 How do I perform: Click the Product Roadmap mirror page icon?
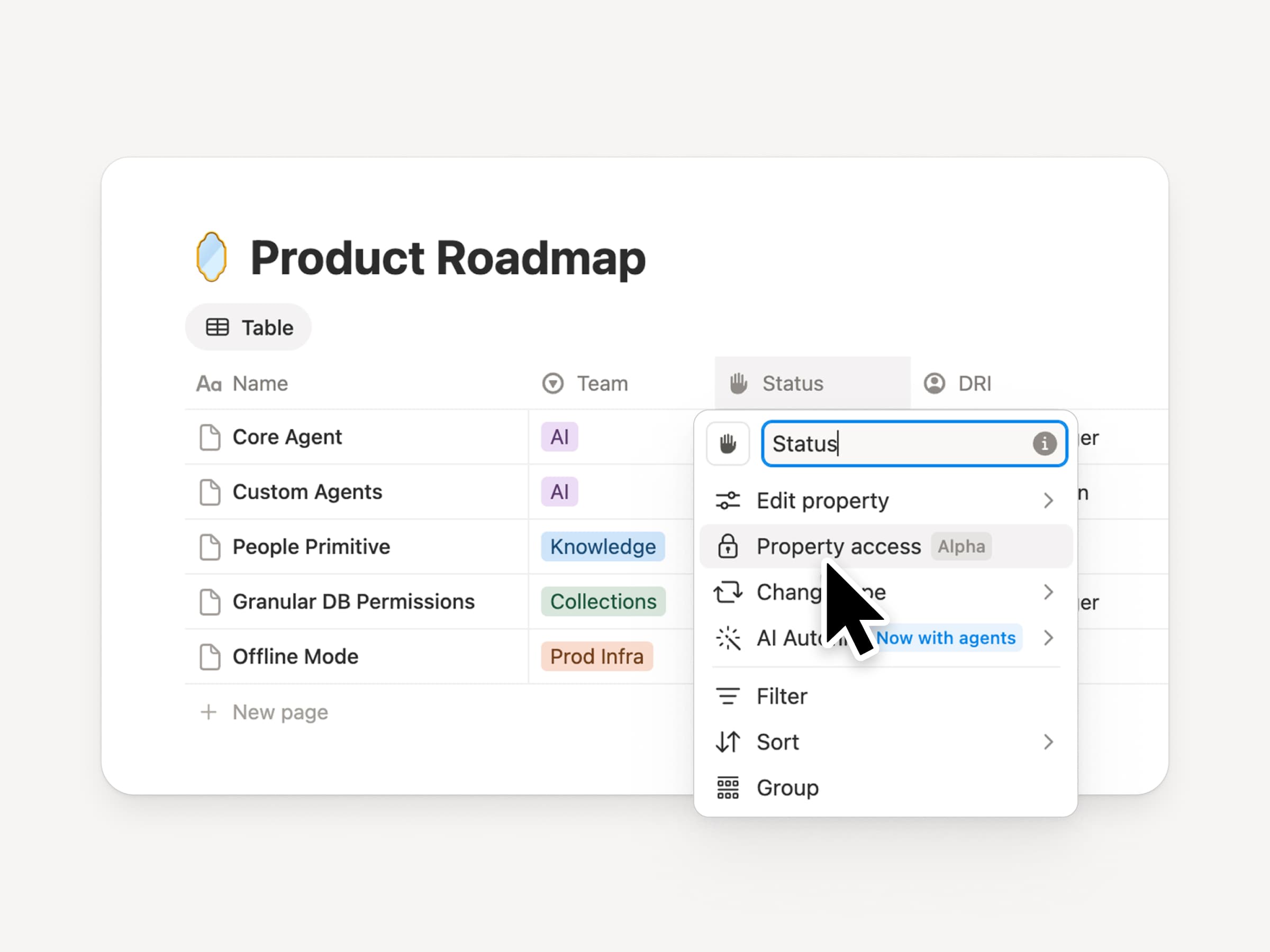pyautogui.click(x=211, y=257)
